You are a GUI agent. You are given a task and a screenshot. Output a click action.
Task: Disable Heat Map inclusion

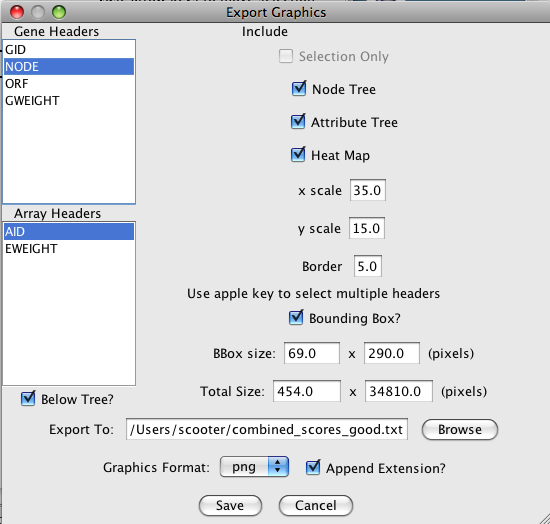coord(298,155)
